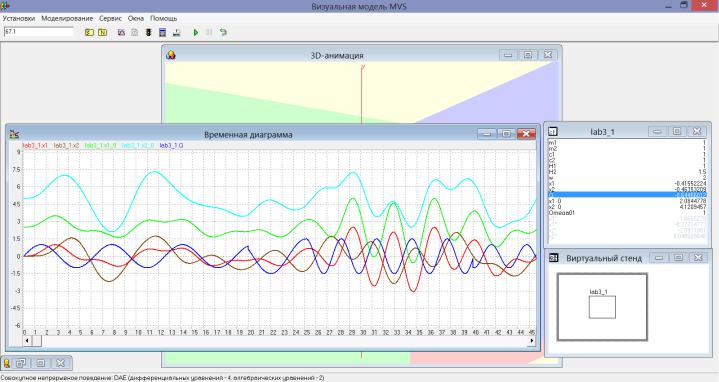Click the minimized window's yellow icon

click(x=7, y=363)
